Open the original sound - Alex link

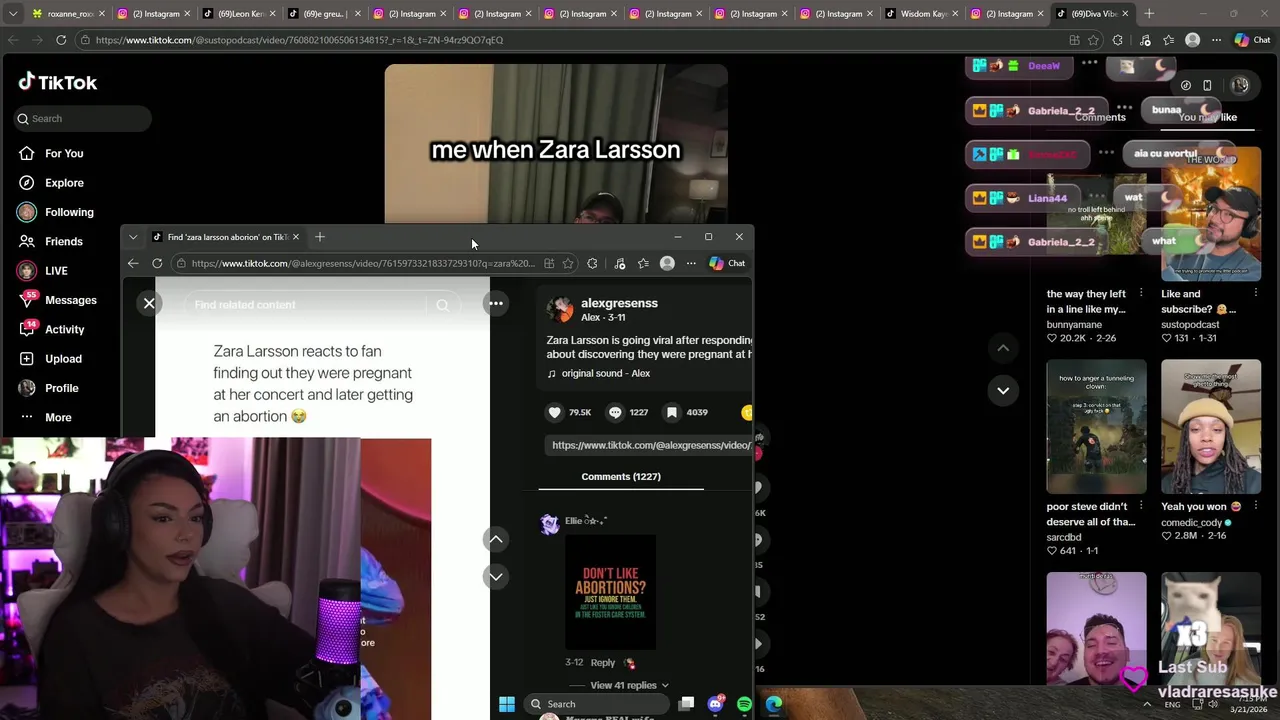(605, 373)
